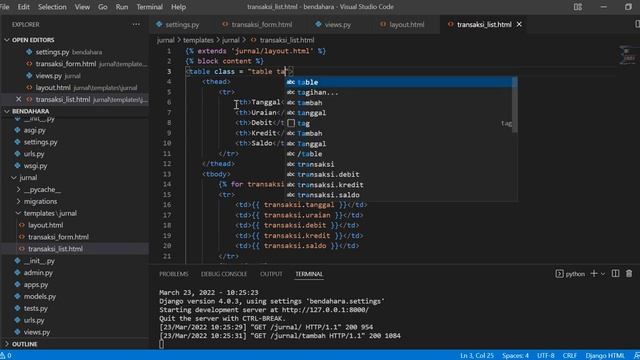Change end of line sequence CRLF

[x=569, y=356]
